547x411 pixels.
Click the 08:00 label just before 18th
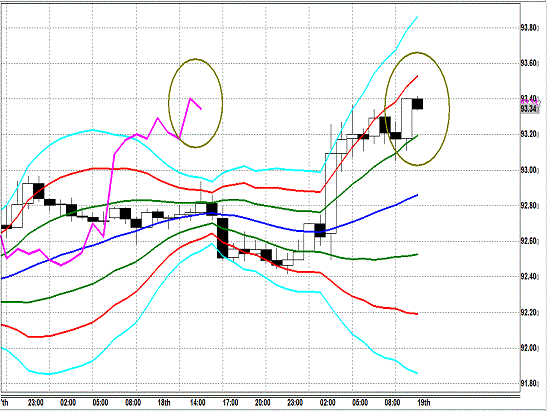(133, 403)
